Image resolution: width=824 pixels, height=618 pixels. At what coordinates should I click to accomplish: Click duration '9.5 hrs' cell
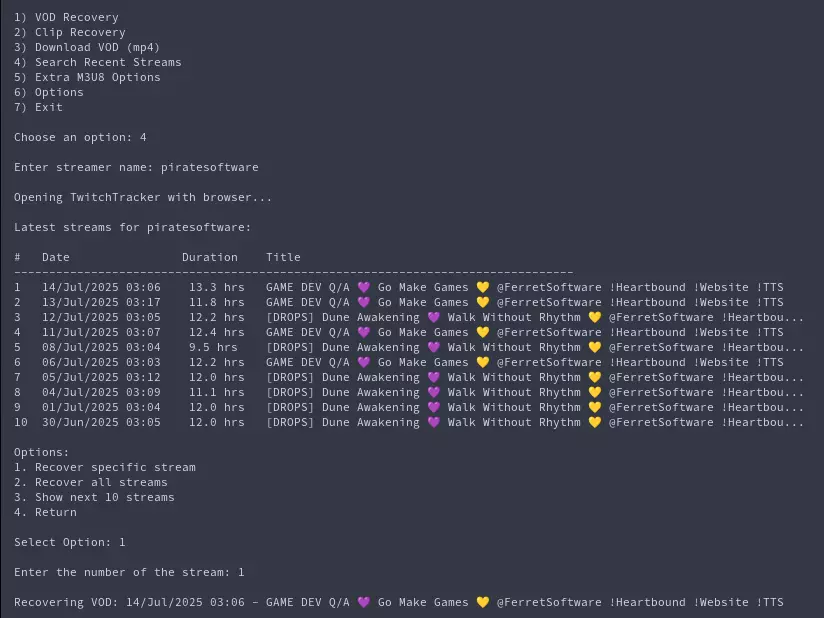pos(213,347)
